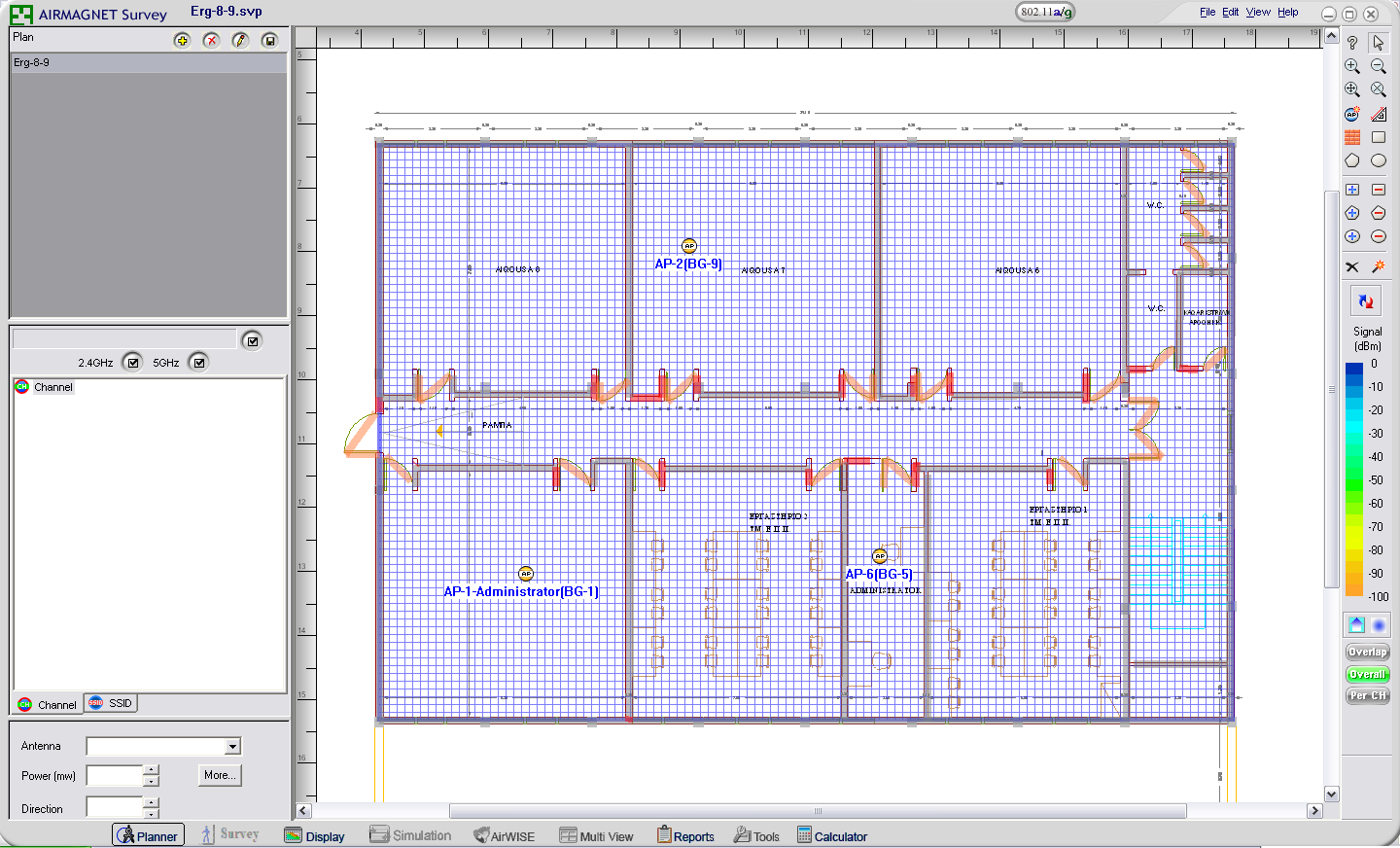Image resolution: width=1400 pixels, height=848 pixels.
Task: Toggle the checkbox beside the filter field
Action: [x=252, y=340]
